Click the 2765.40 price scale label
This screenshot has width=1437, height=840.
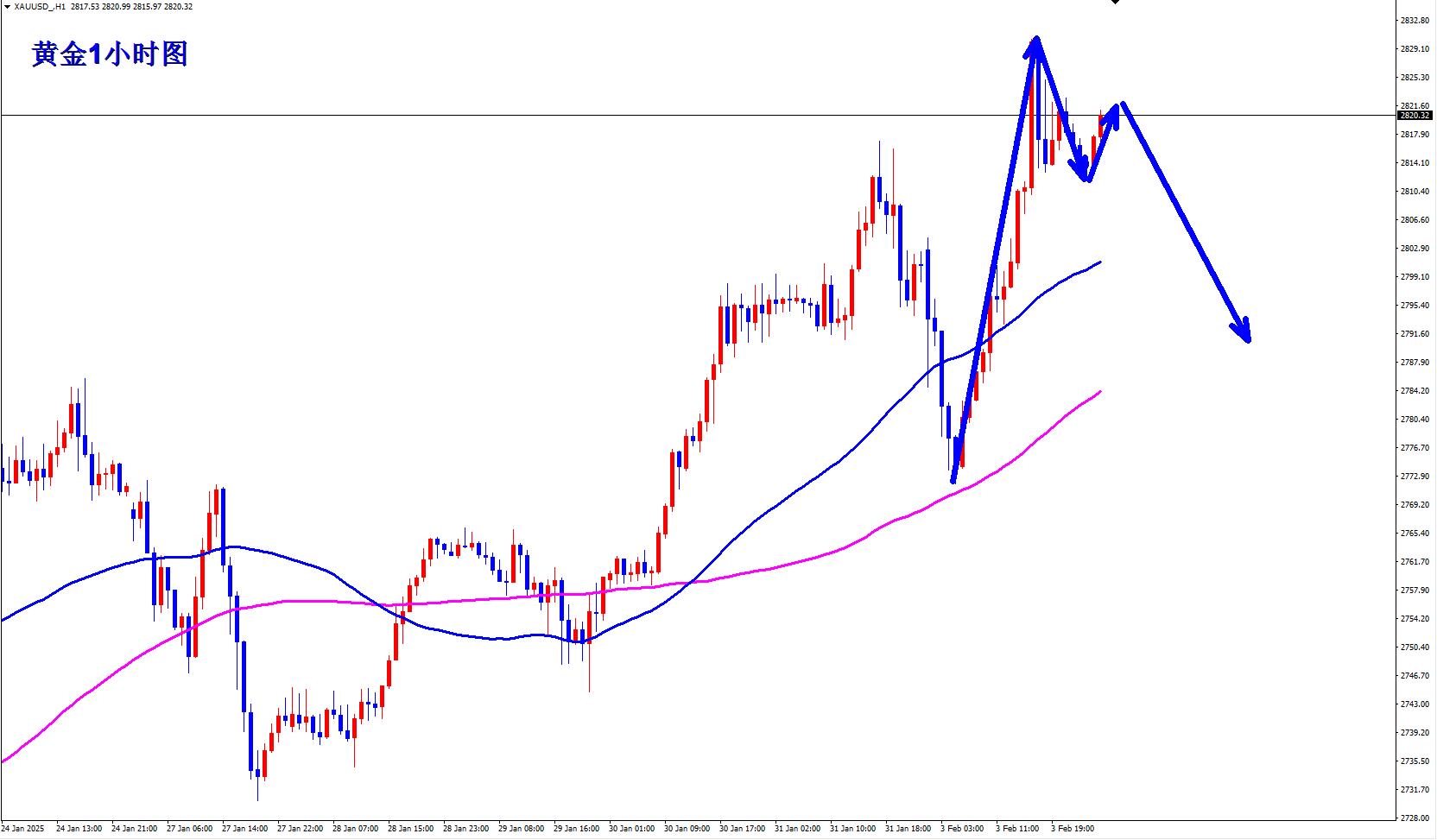point(1414,534)
